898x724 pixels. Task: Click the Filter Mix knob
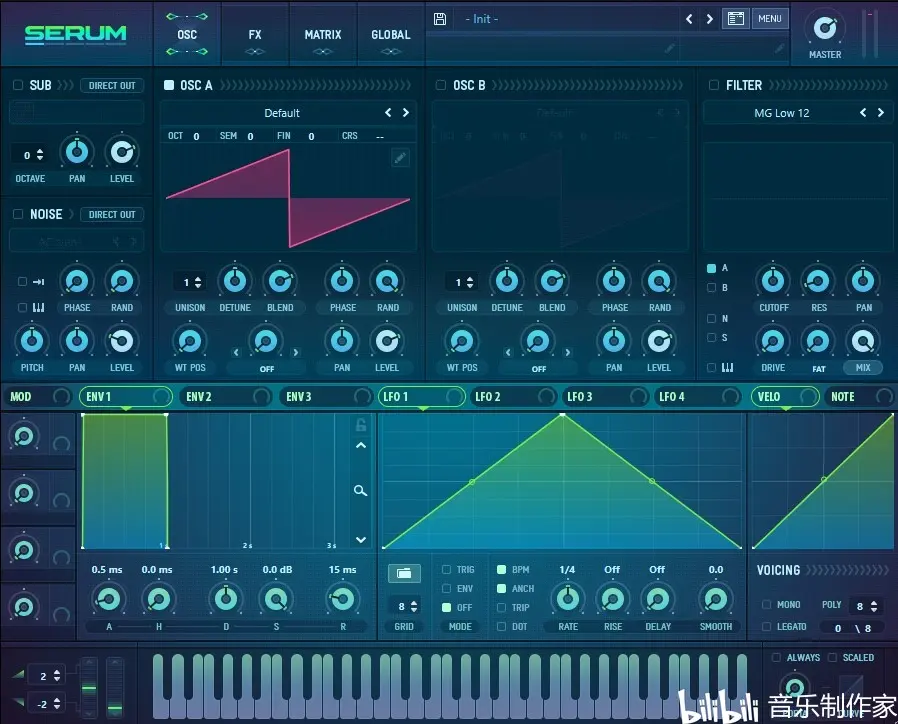(862, 341)
